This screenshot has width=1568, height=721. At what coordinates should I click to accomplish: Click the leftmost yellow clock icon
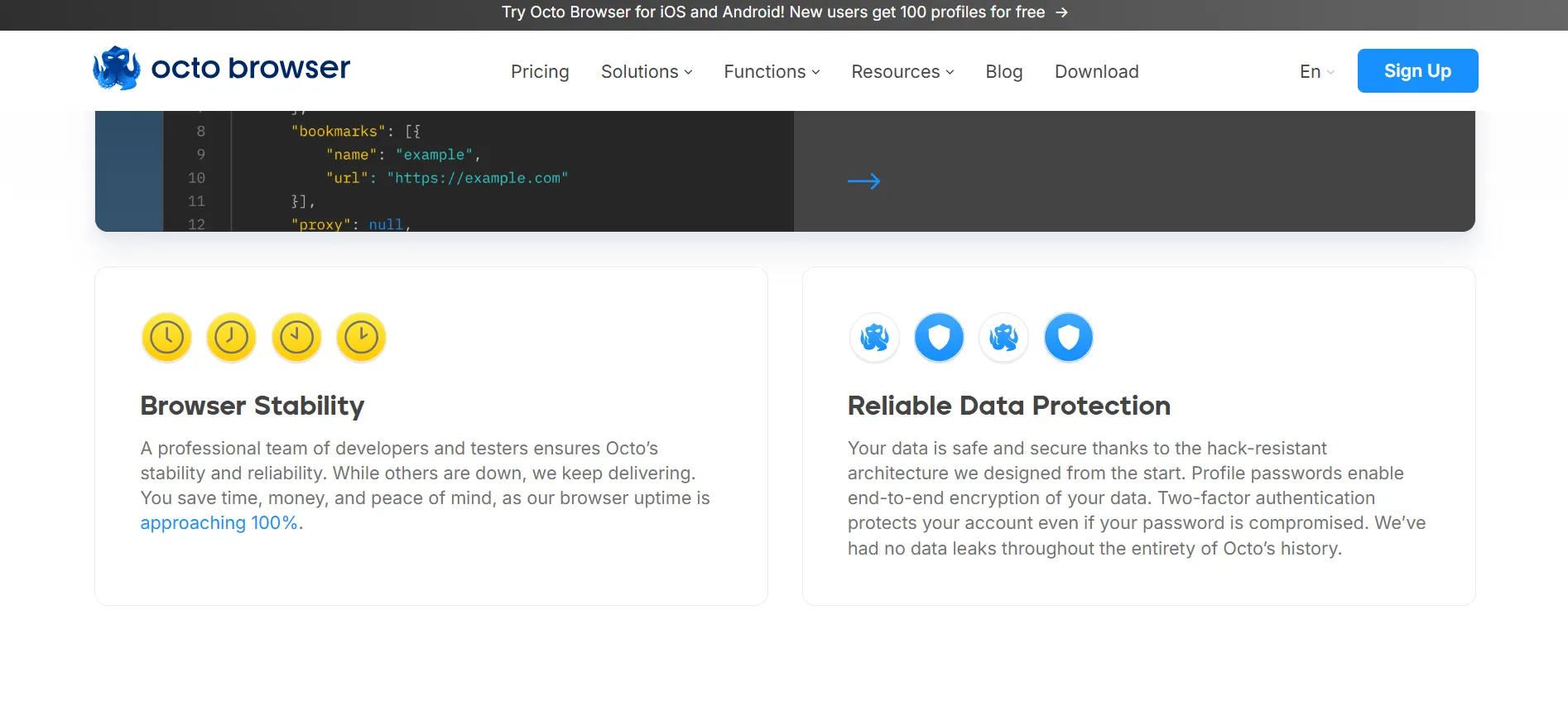click(x=166, y=338)
